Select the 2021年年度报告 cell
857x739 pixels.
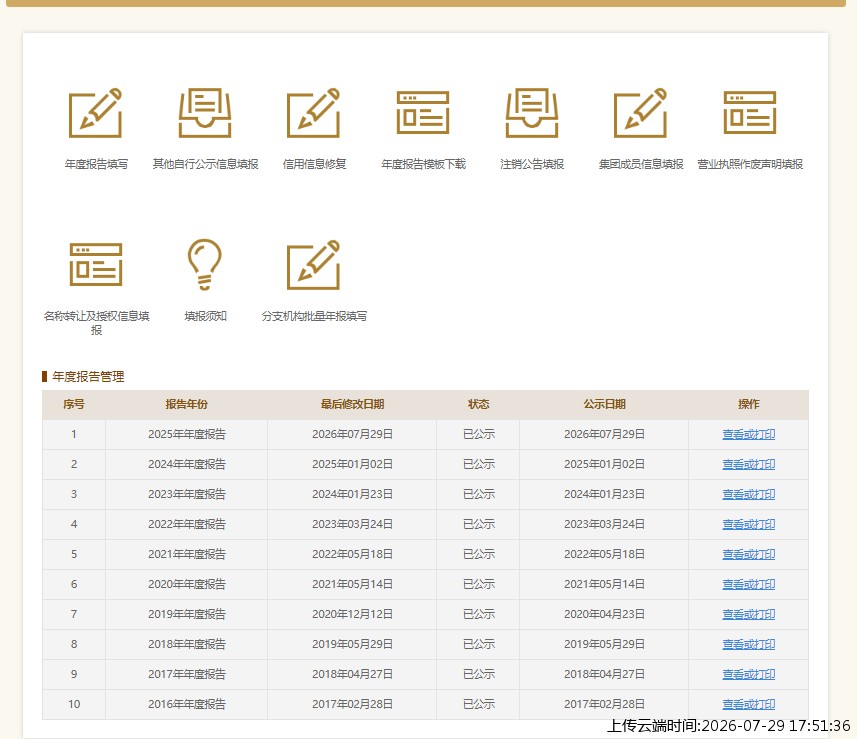(186, 555)
